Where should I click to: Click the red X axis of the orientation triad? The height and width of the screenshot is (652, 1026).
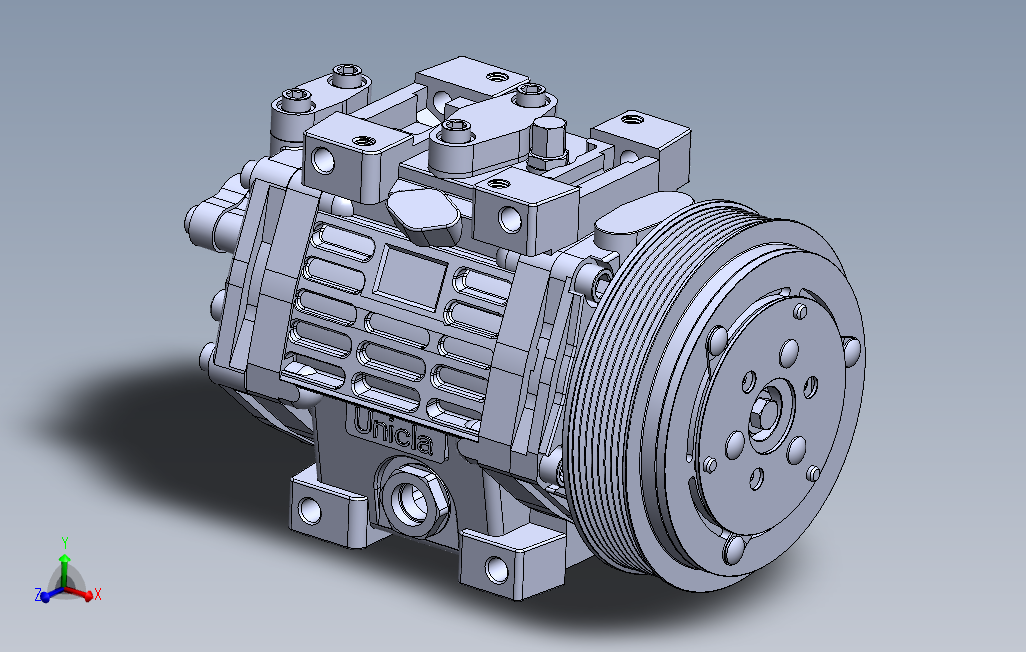81,593
